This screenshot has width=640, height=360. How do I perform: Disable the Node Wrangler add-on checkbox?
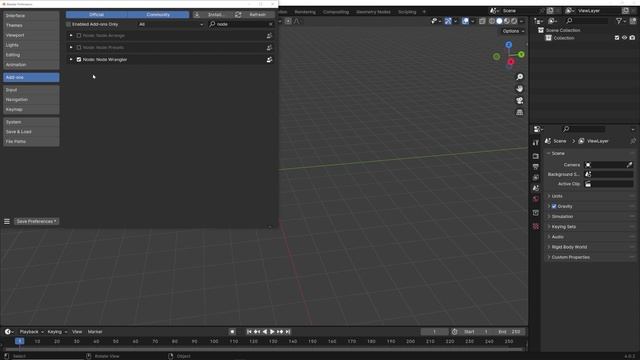click(x=79, y=60)
